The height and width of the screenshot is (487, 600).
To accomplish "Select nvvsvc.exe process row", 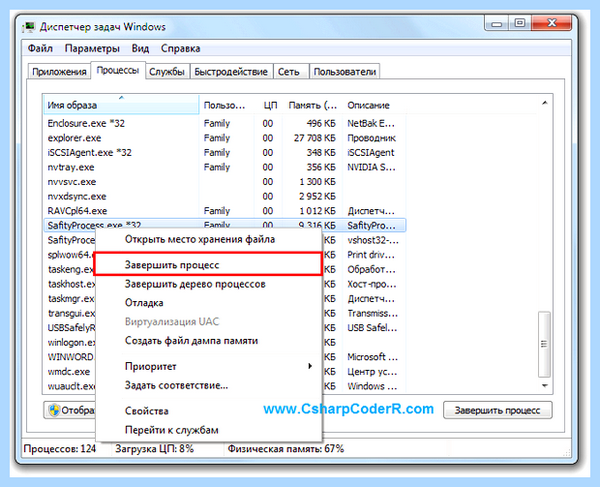I will pyautogui.click(x=224, y=182).
